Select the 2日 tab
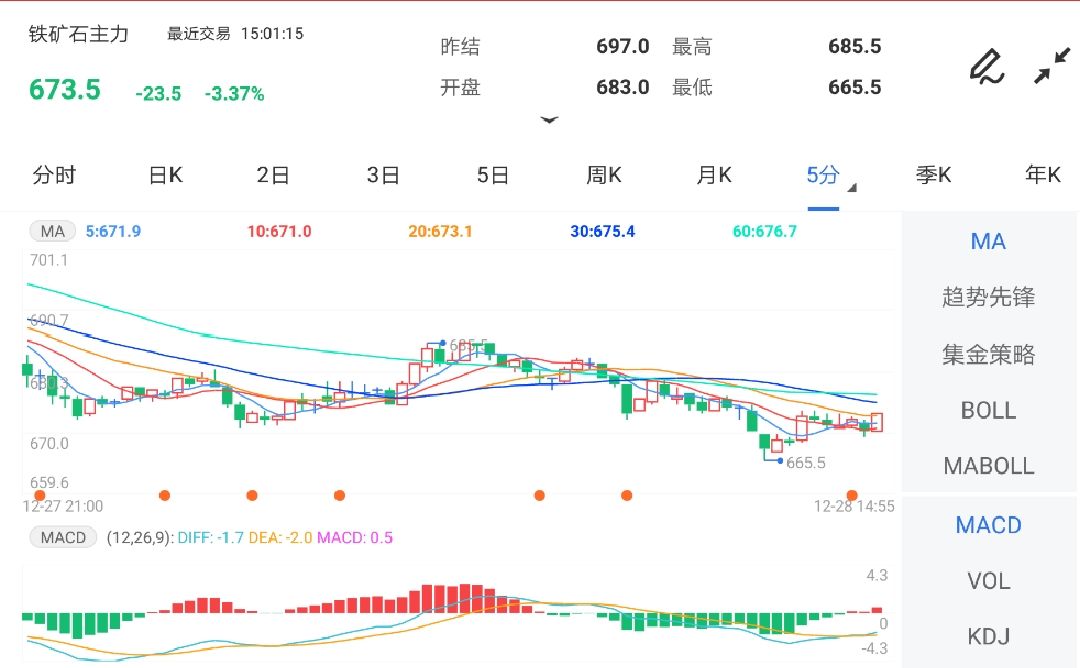This screenshot has height=668, width=1080. [x=273, y=175]
